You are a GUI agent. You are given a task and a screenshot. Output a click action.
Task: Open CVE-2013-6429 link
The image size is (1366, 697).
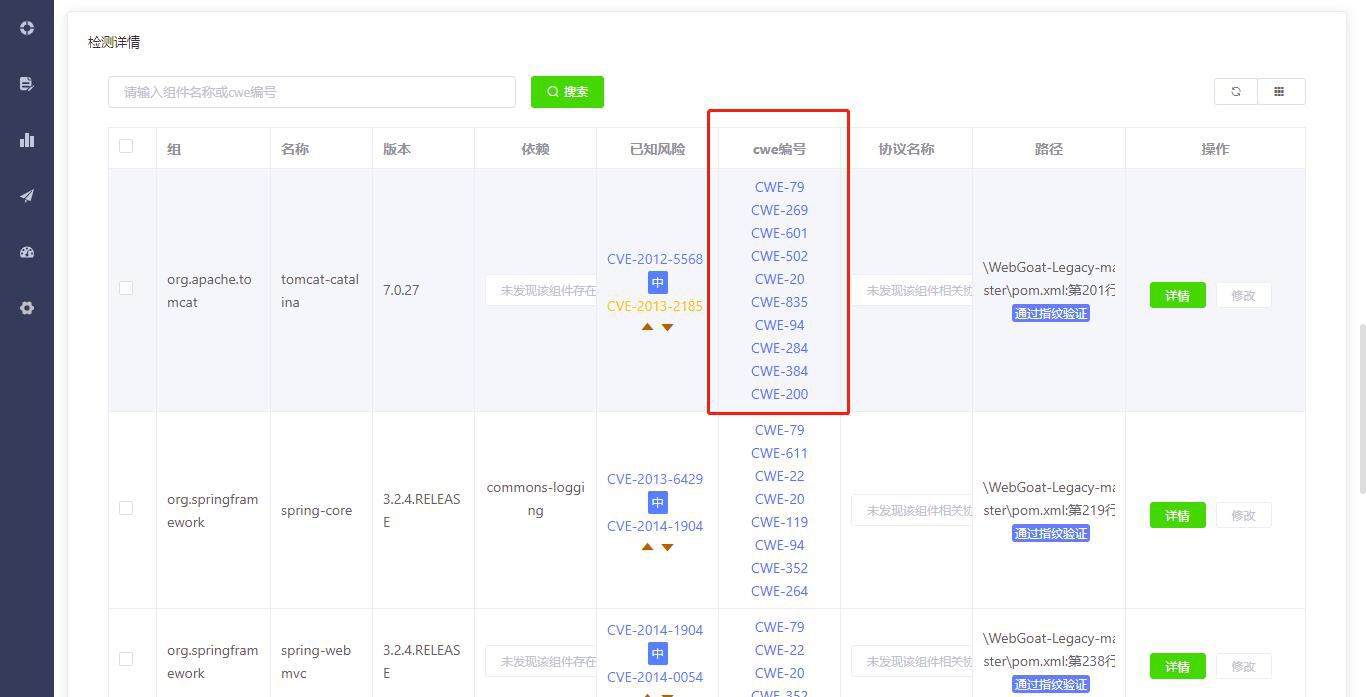click(655, 479)
